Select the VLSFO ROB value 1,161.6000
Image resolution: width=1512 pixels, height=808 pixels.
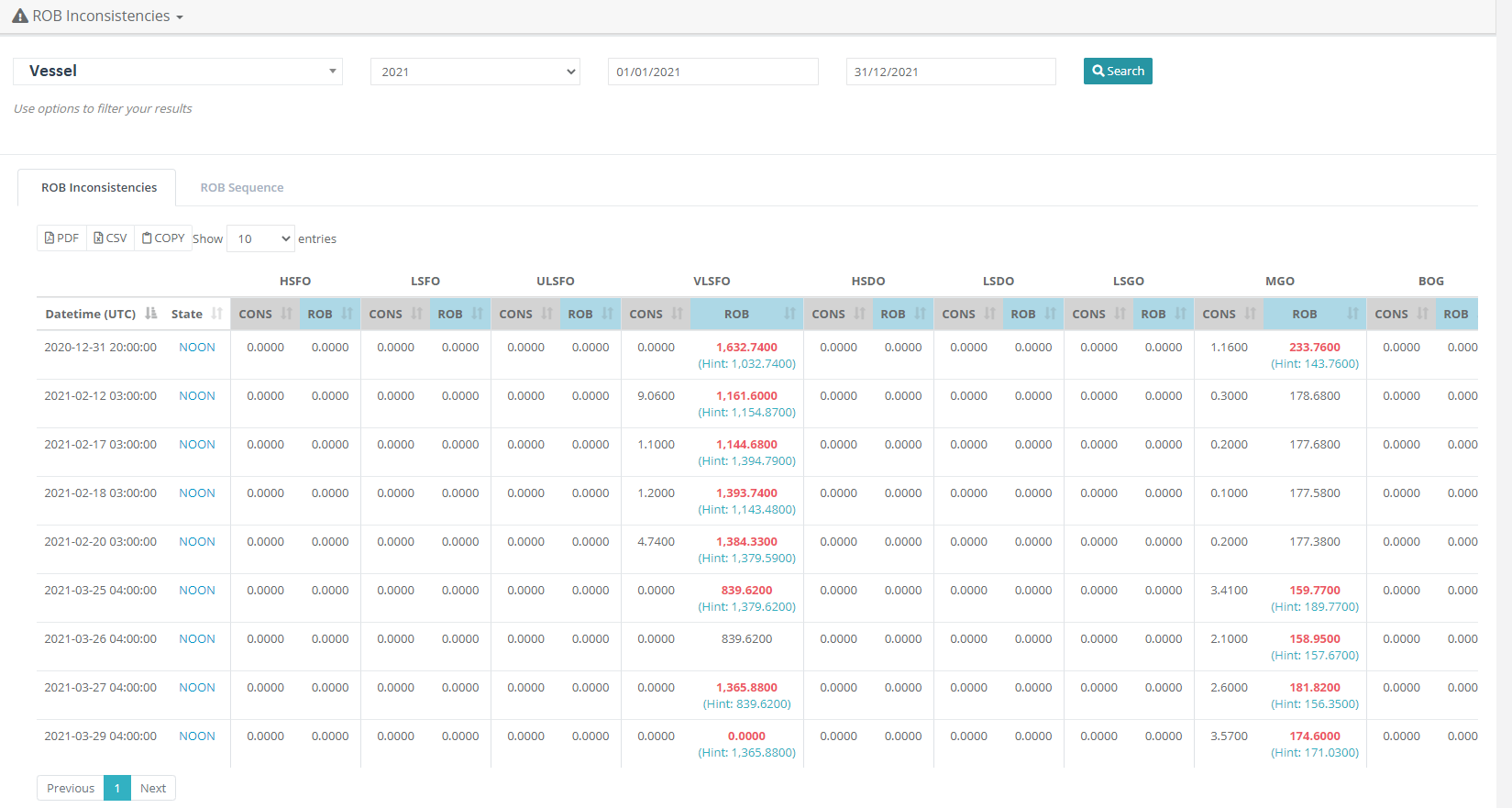click(x=746, y=396)
